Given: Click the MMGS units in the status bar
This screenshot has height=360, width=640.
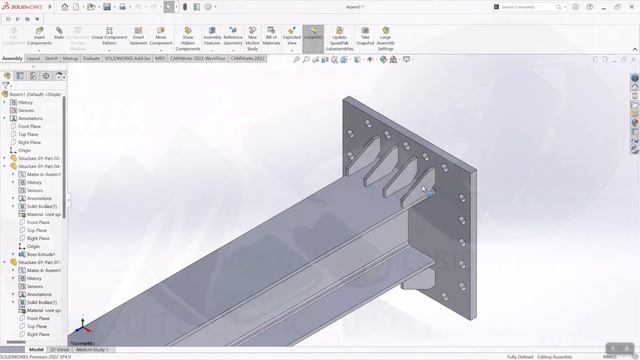Looking at the screenshot, I should (x=610, y=357).
